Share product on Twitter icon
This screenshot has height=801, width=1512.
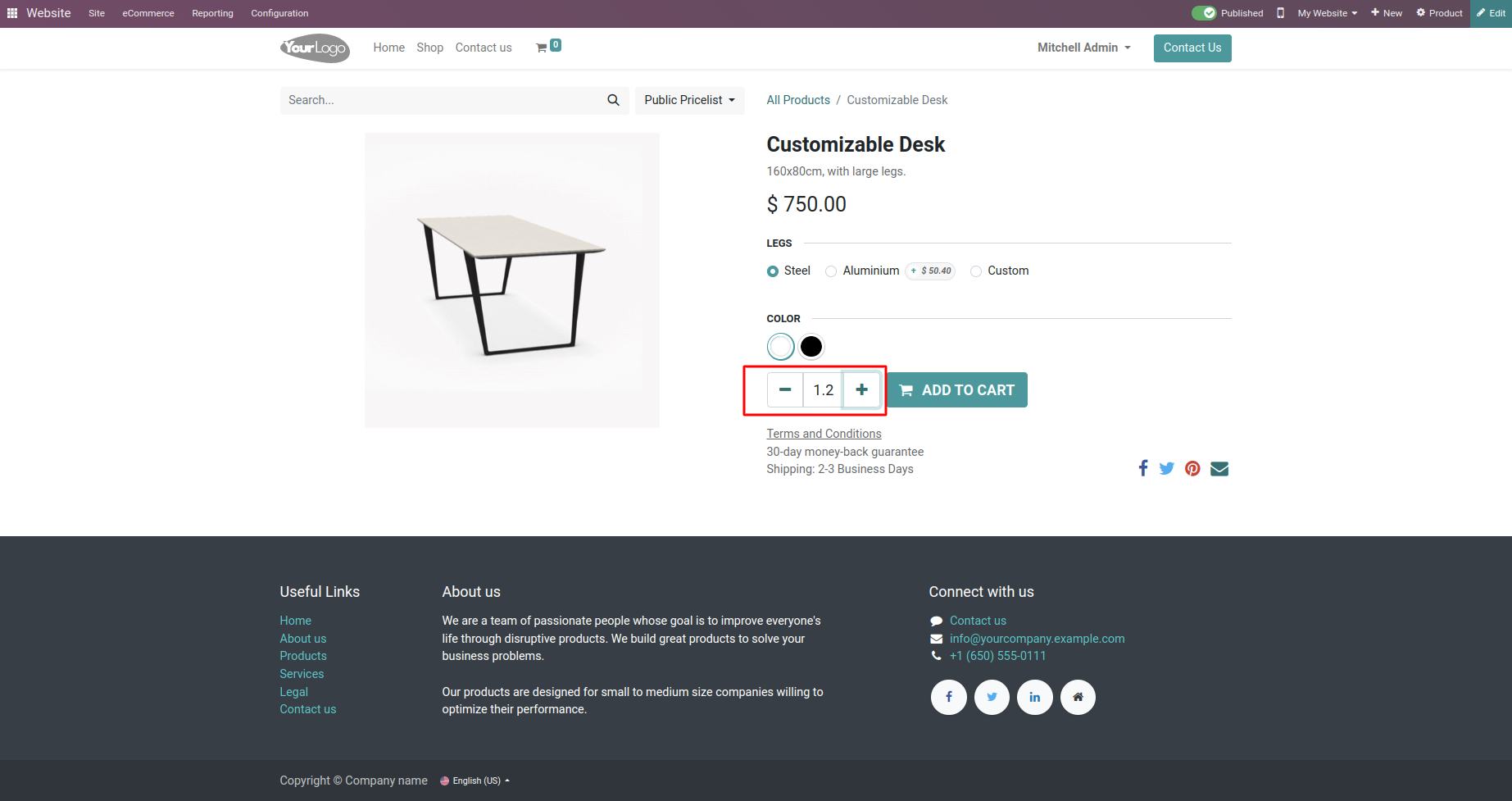pos(1167,468)
